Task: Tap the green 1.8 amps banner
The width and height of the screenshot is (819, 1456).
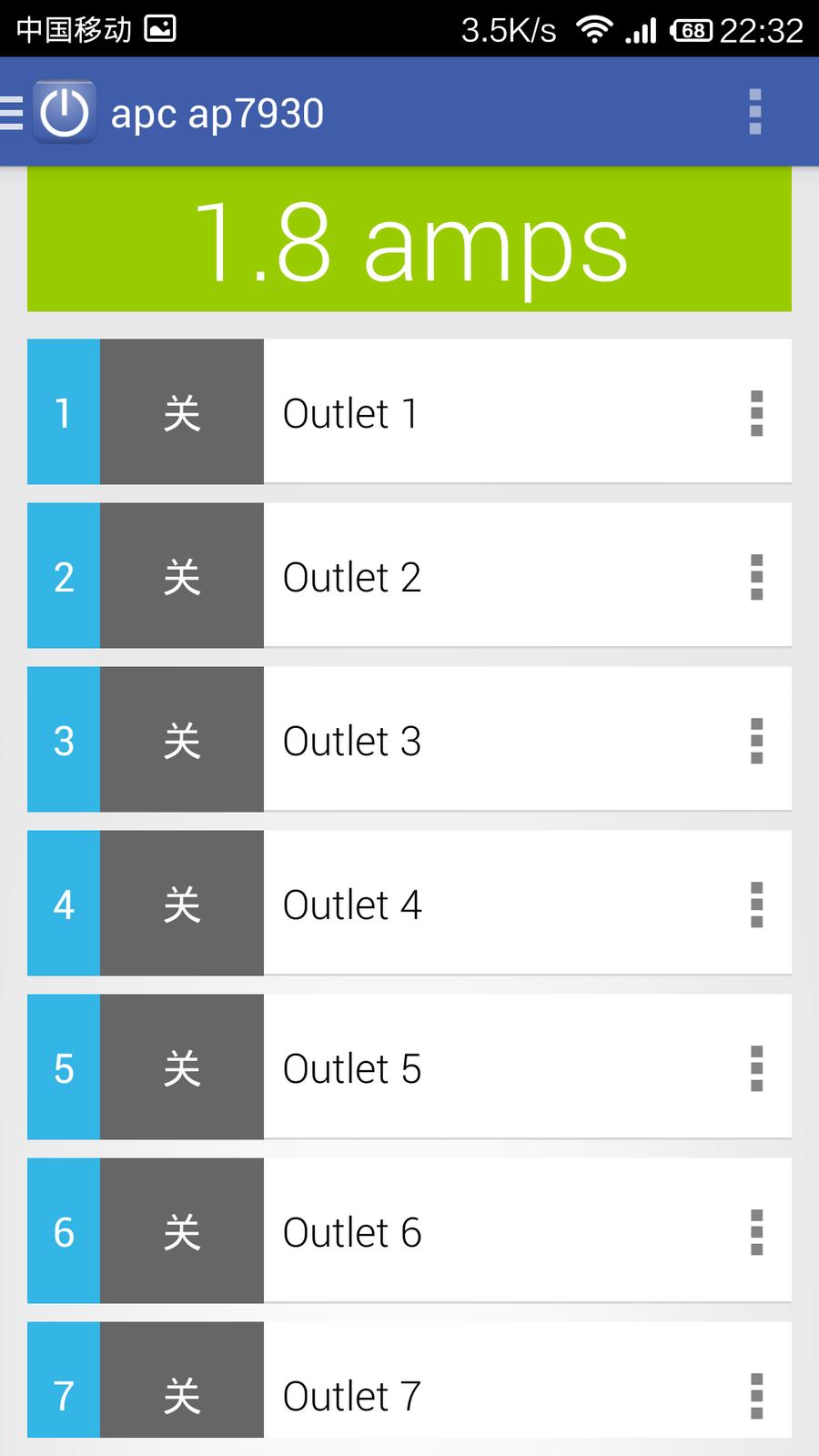Action: pos(409,240)
